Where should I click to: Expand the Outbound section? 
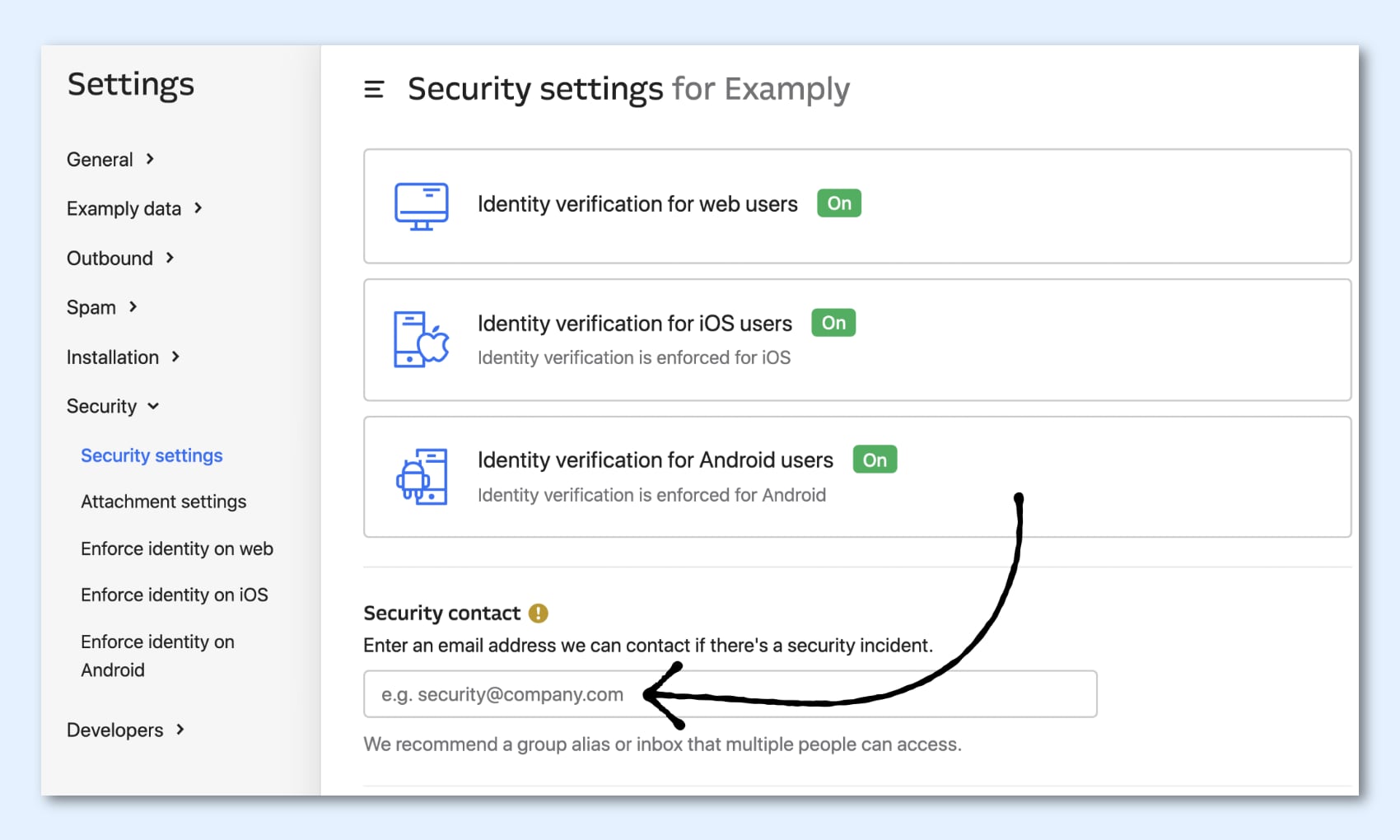coord(120,259)
